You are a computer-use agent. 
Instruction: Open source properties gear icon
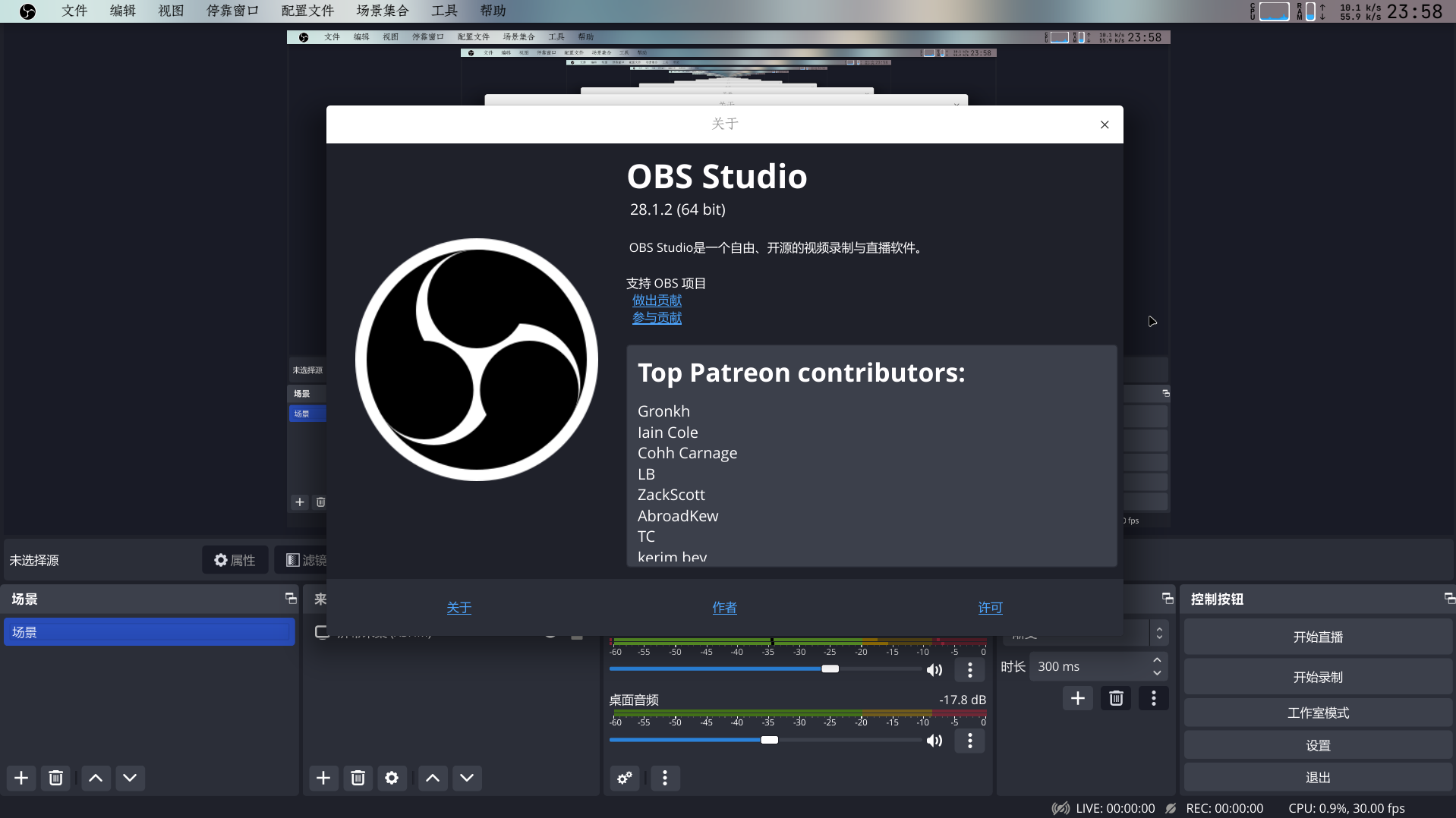point(392,778)
